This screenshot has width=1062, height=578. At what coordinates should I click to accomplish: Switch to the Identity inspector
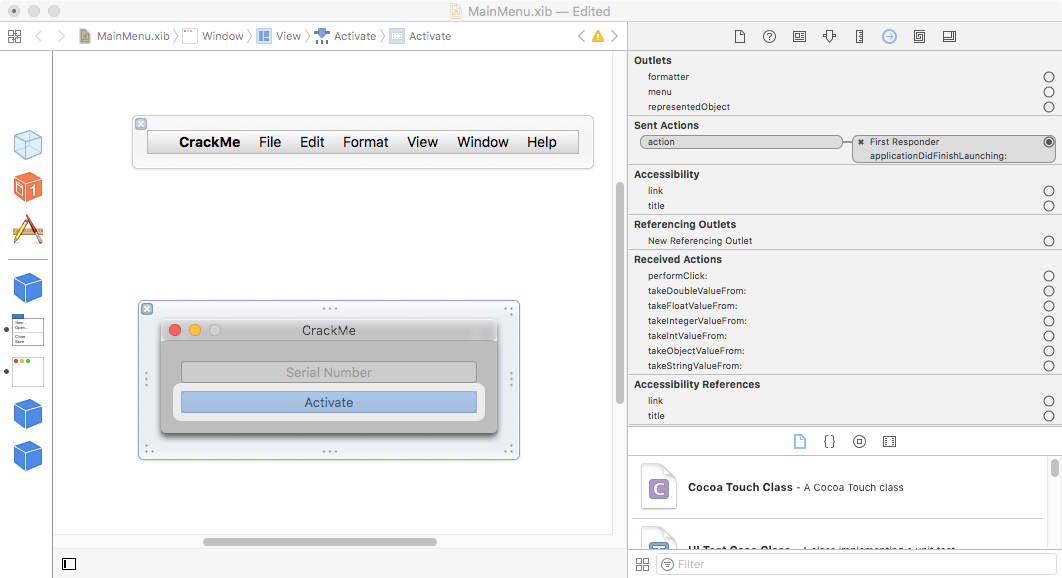pos(799,36)
